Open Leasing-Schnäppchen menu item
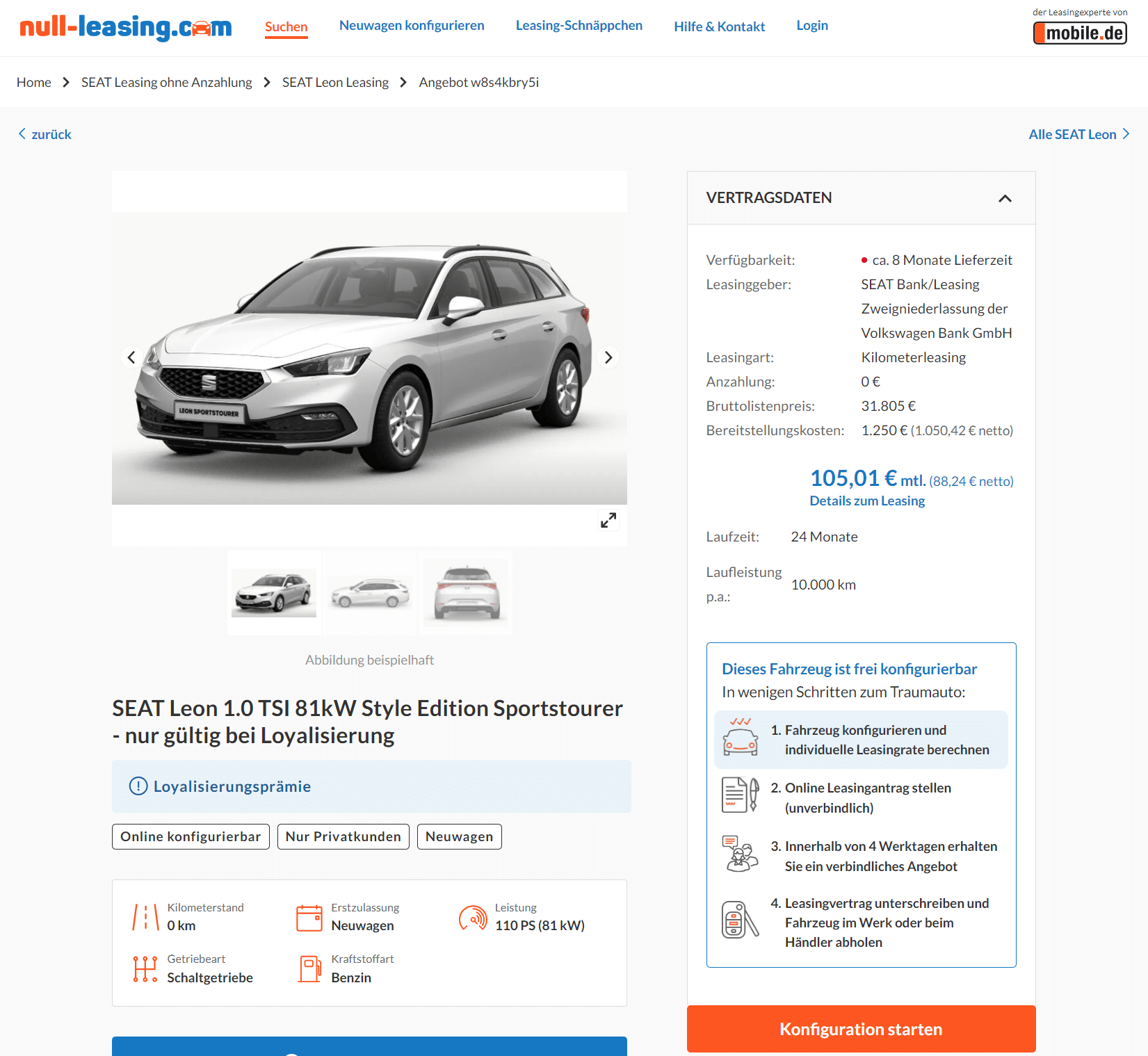This screenshot has height=1056, width=1148. point(579,26)
